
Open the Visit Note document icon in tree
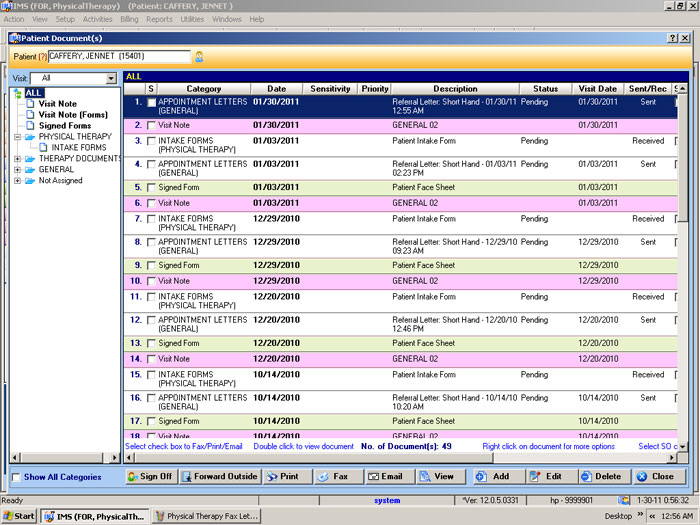point(30,104)
